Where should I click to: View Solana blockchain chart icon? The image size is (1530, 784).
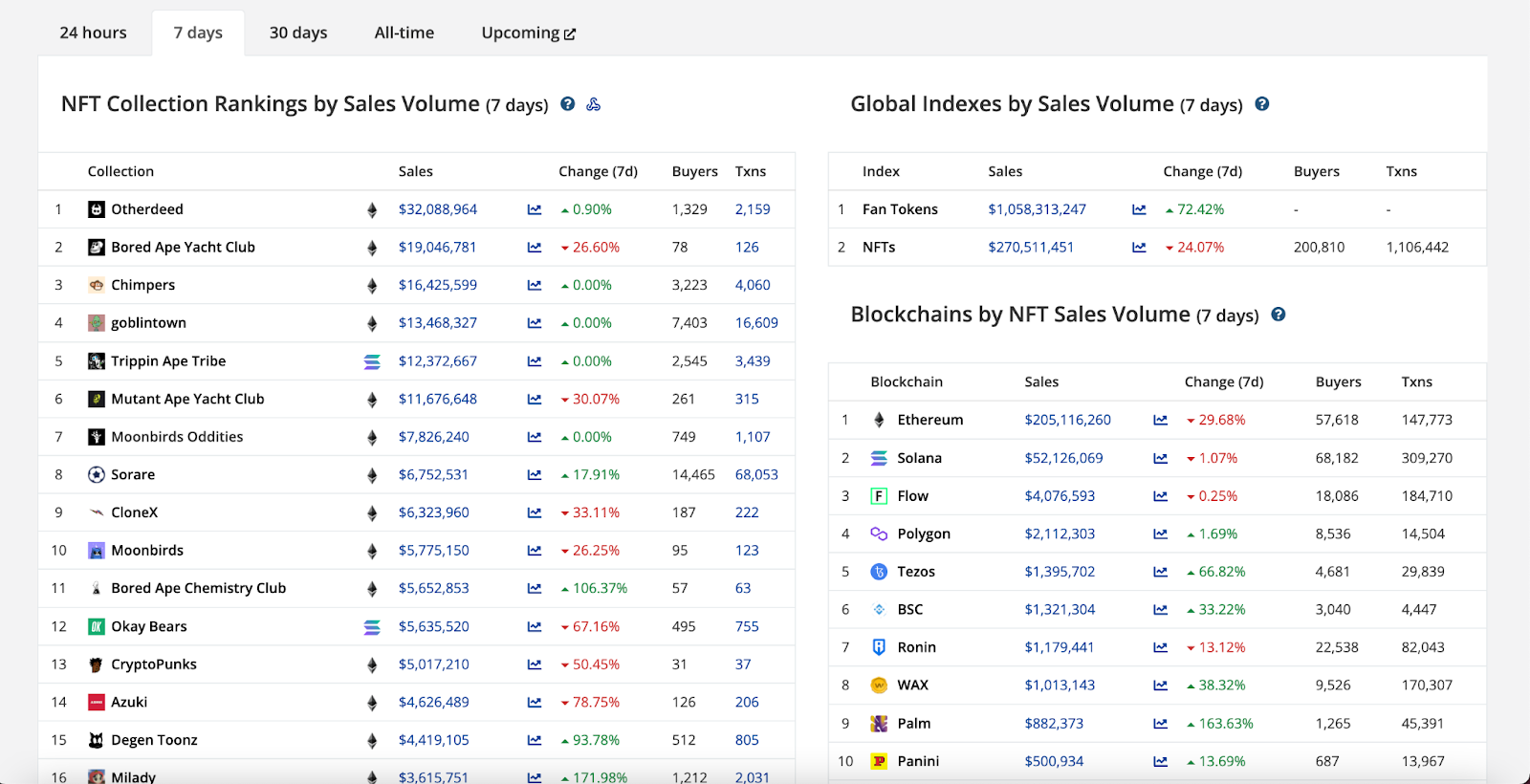pos(1160,458)
